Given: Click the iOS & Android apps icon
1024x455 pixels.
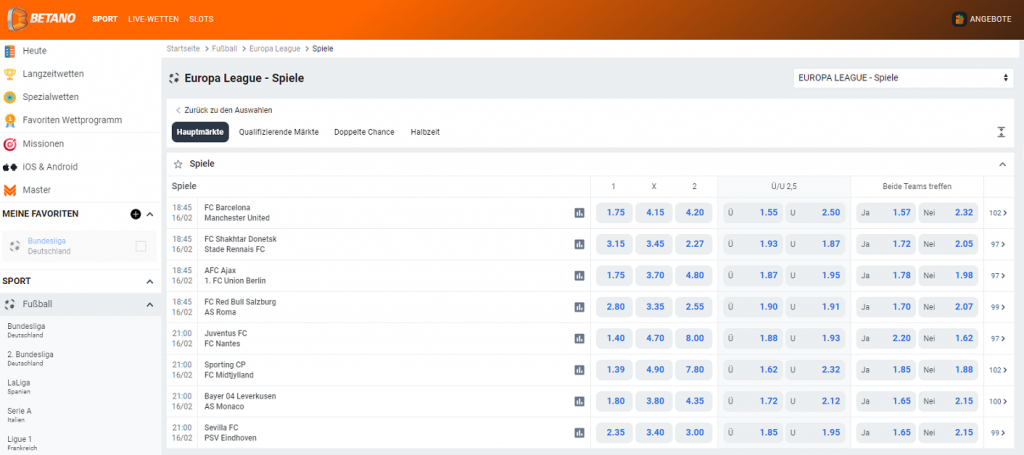Looking at the screenshot, I should tap(10, 167).
